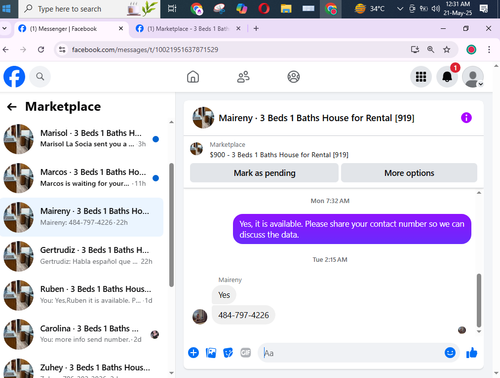Open the account profile avatar menu
This screenshot has width=500, height=378.
(473, 77)
